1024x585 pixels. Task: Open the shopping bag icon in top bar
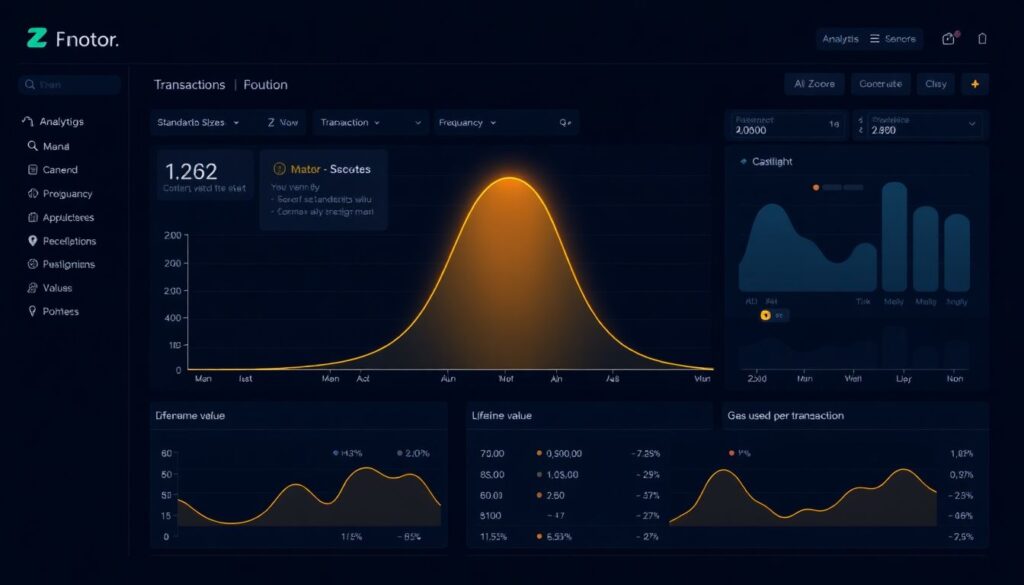[948, 38]
